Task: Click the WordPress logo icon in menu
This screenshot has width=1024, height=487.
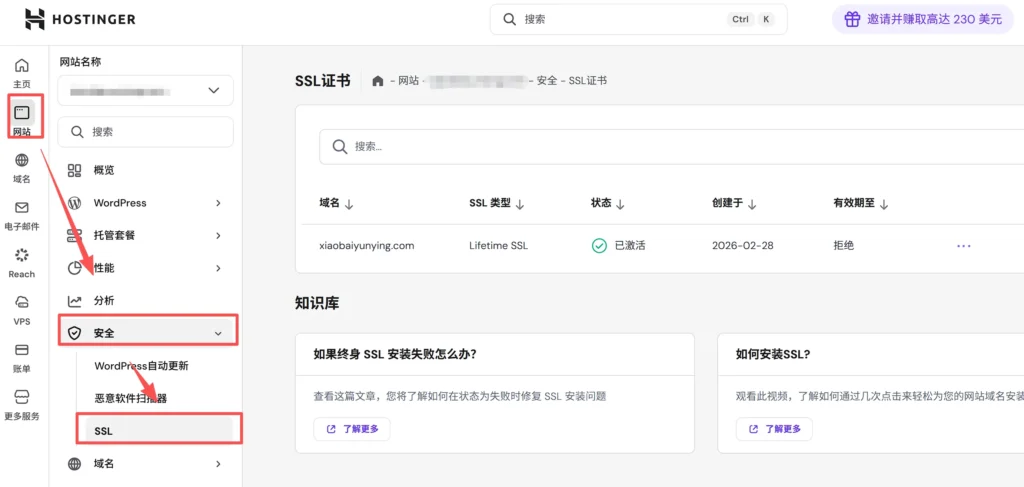Action: click(74, 203)
